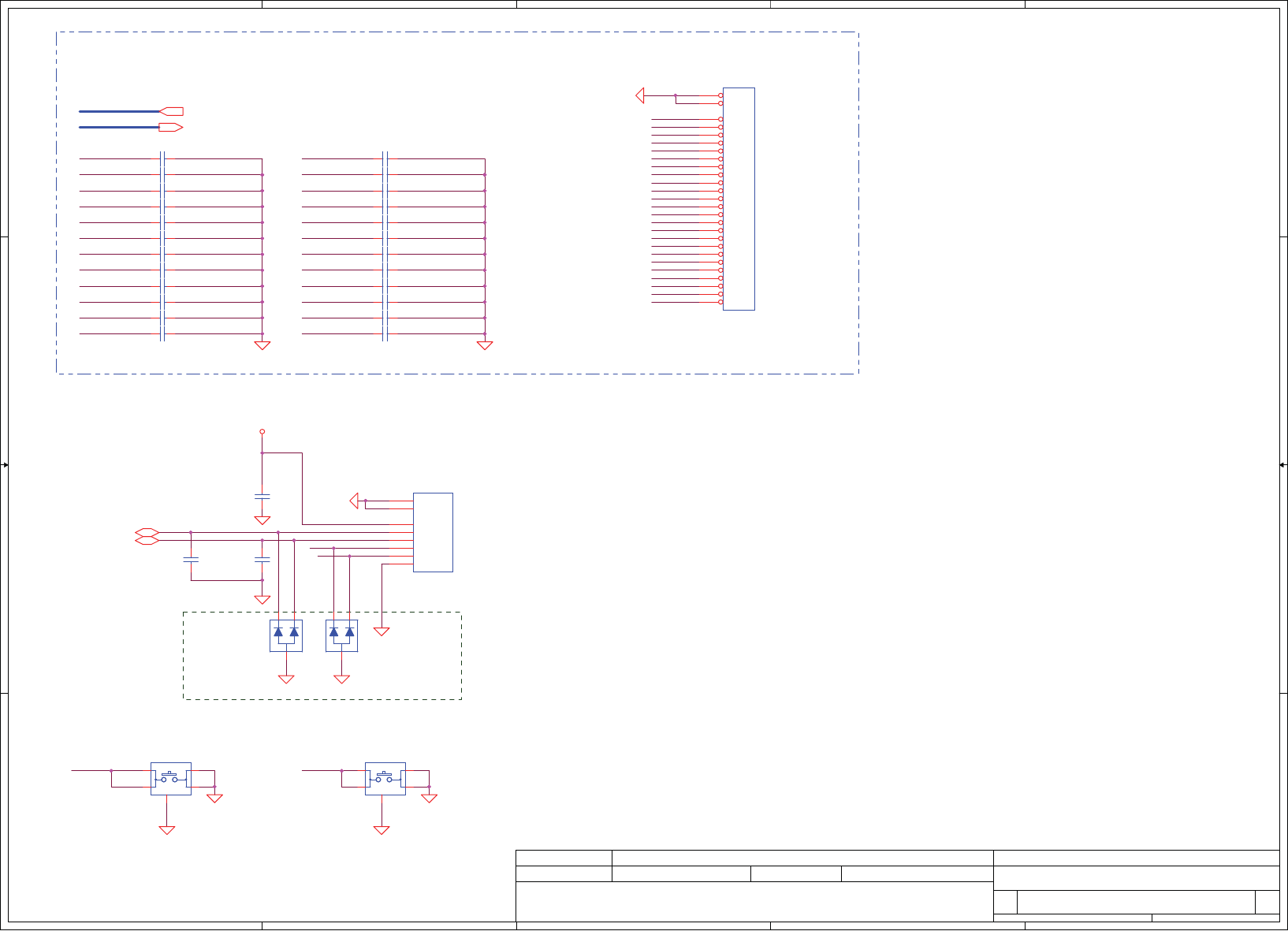This screenshot has width=1288, height=931.
Task: Click arrow symbol beside tall connector
Action: [640, 95]
